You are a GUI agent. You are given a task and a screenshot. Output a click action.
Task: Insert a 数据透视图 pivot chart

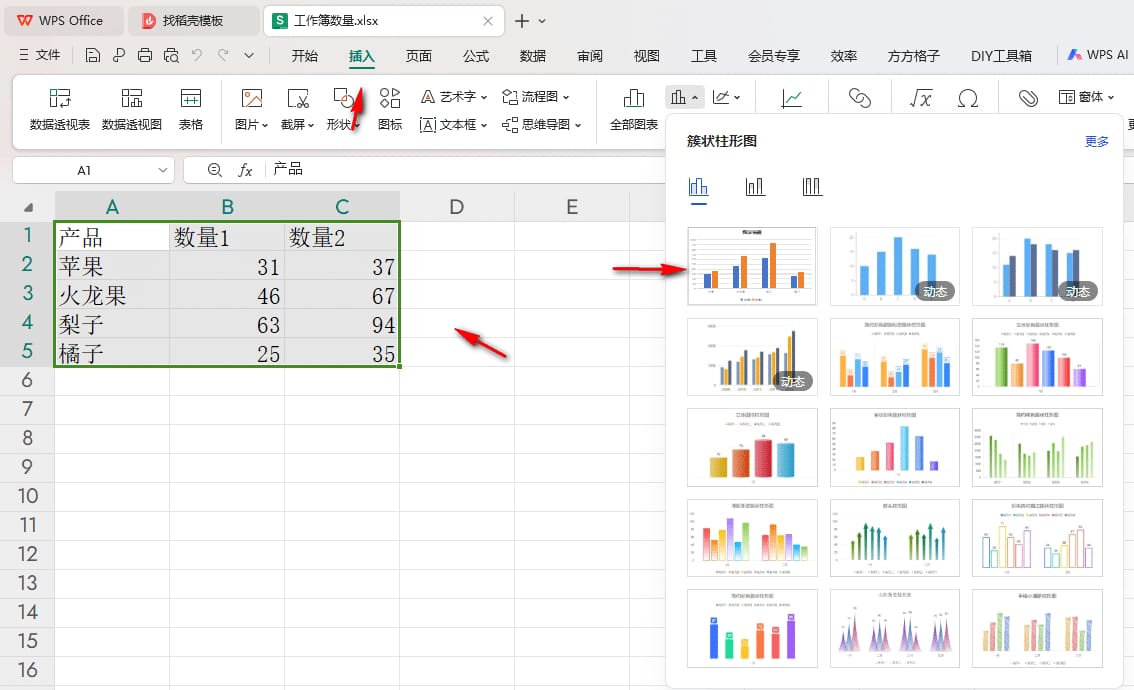[x=132, y=108]
